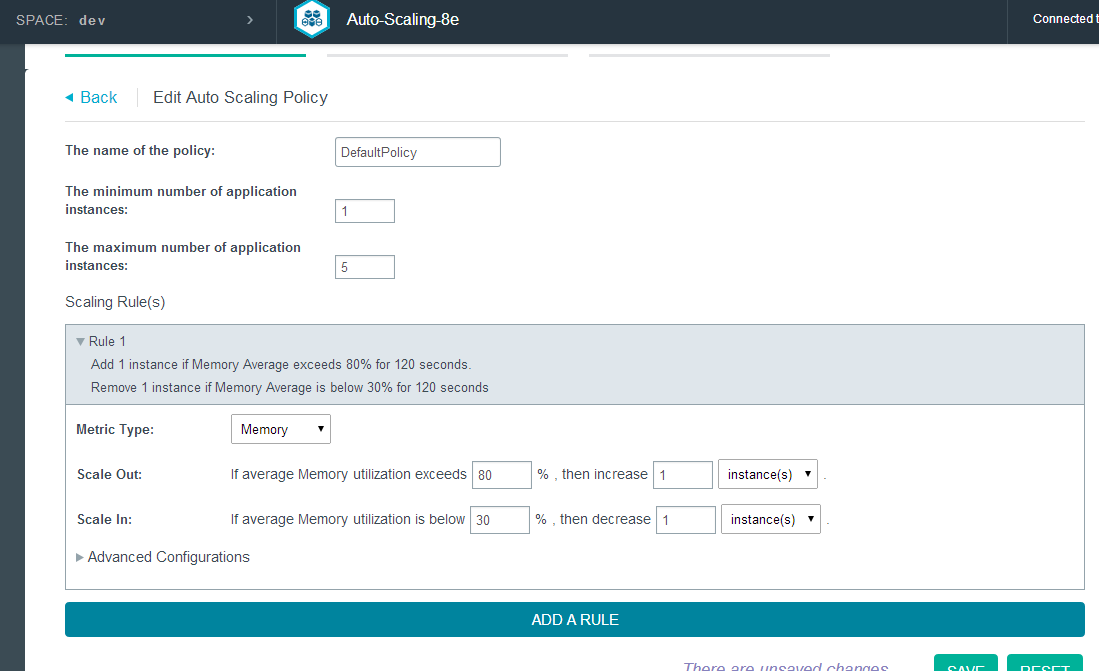Save the policy with the SAVE button
This screenshot has width=1099, height=671.
click(x=965, y=663)
